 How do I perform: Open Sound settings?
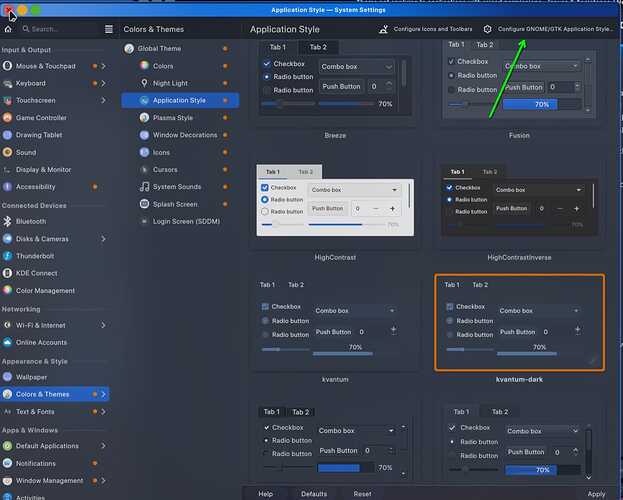(x=54, y=152)
